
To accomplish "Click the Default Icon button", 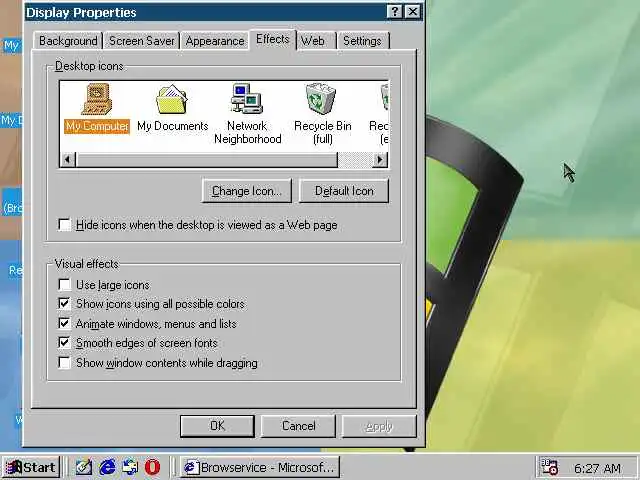I will pyautogui.click(x=344, y=191).
